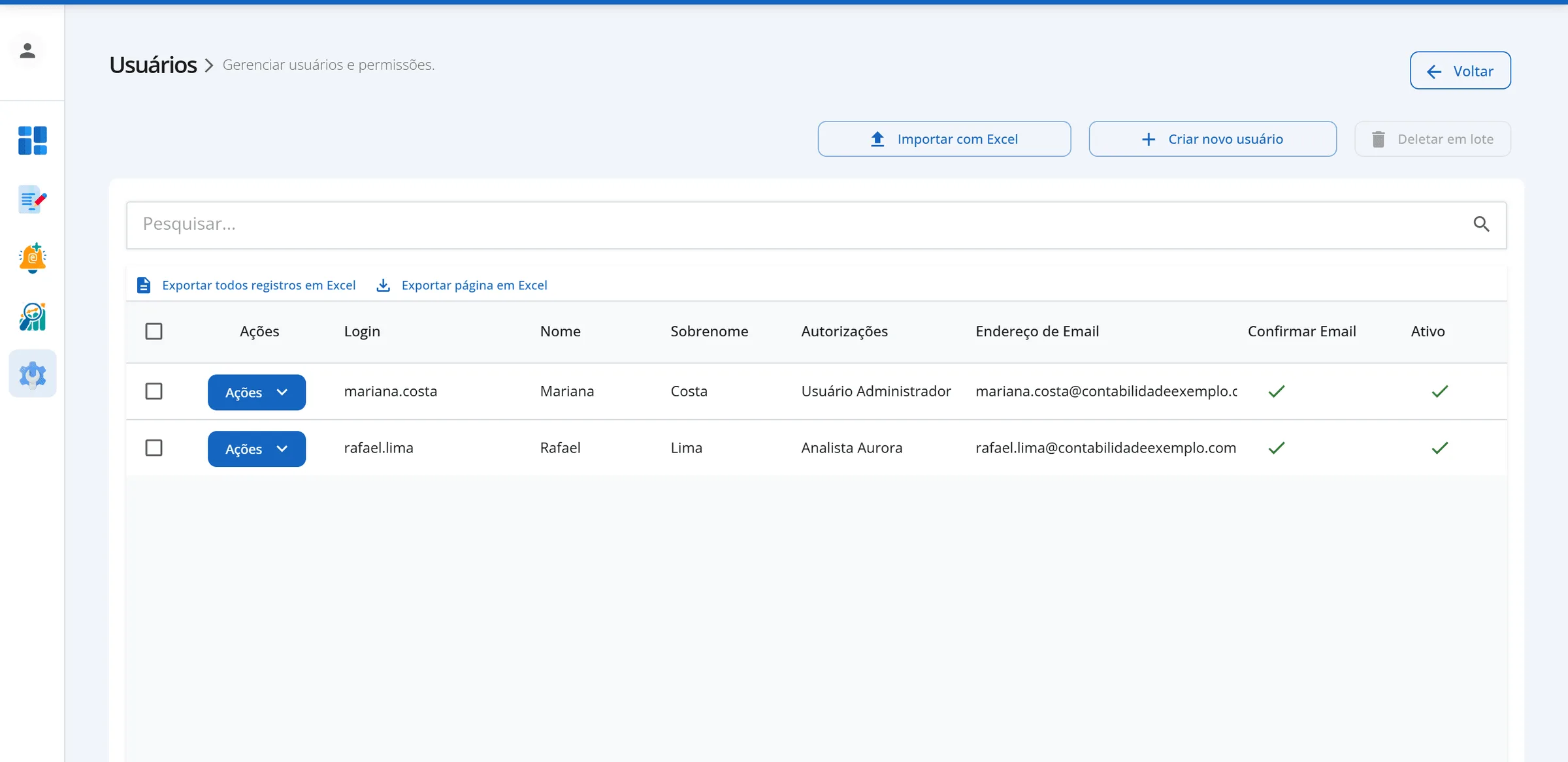This screenshot has height=762, width=1568.
Task: Open the document edit icon in sidebar
Action: click(x=33, y=200)
